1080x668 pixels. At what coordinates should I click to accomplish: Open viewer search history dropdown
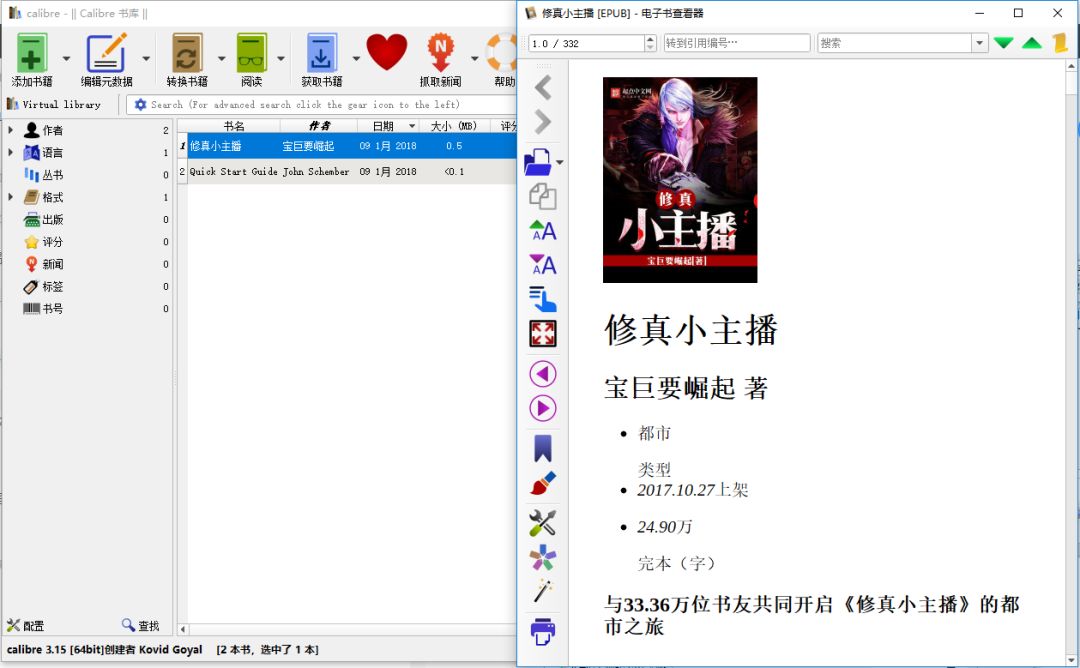click(979, 43)
